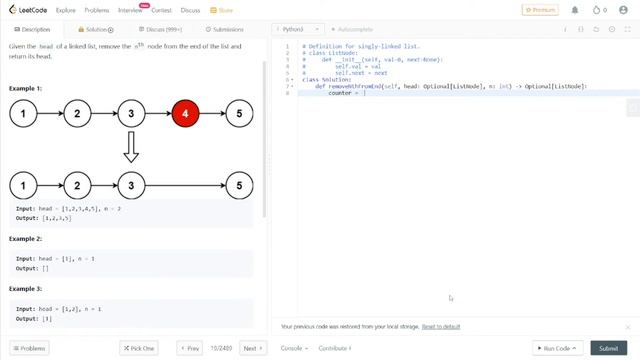The width and height of the screenshot is (640, 360).
Task: Open the Contest menu
Action: coord(161,10)
